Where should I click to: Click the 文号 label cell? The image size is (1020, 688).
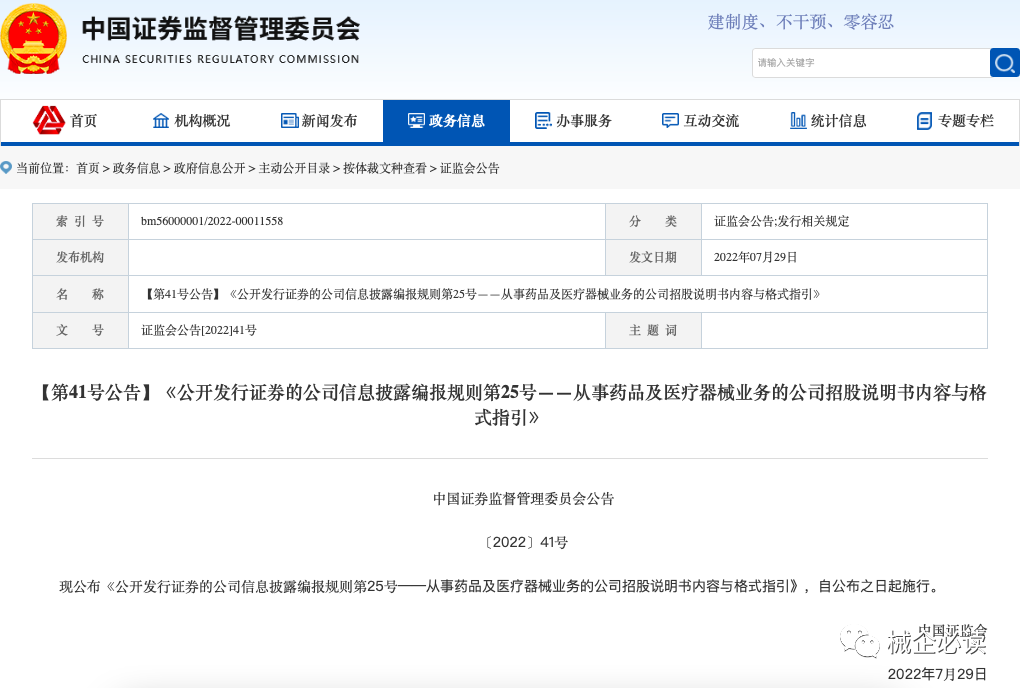click(x=80, y=330)
